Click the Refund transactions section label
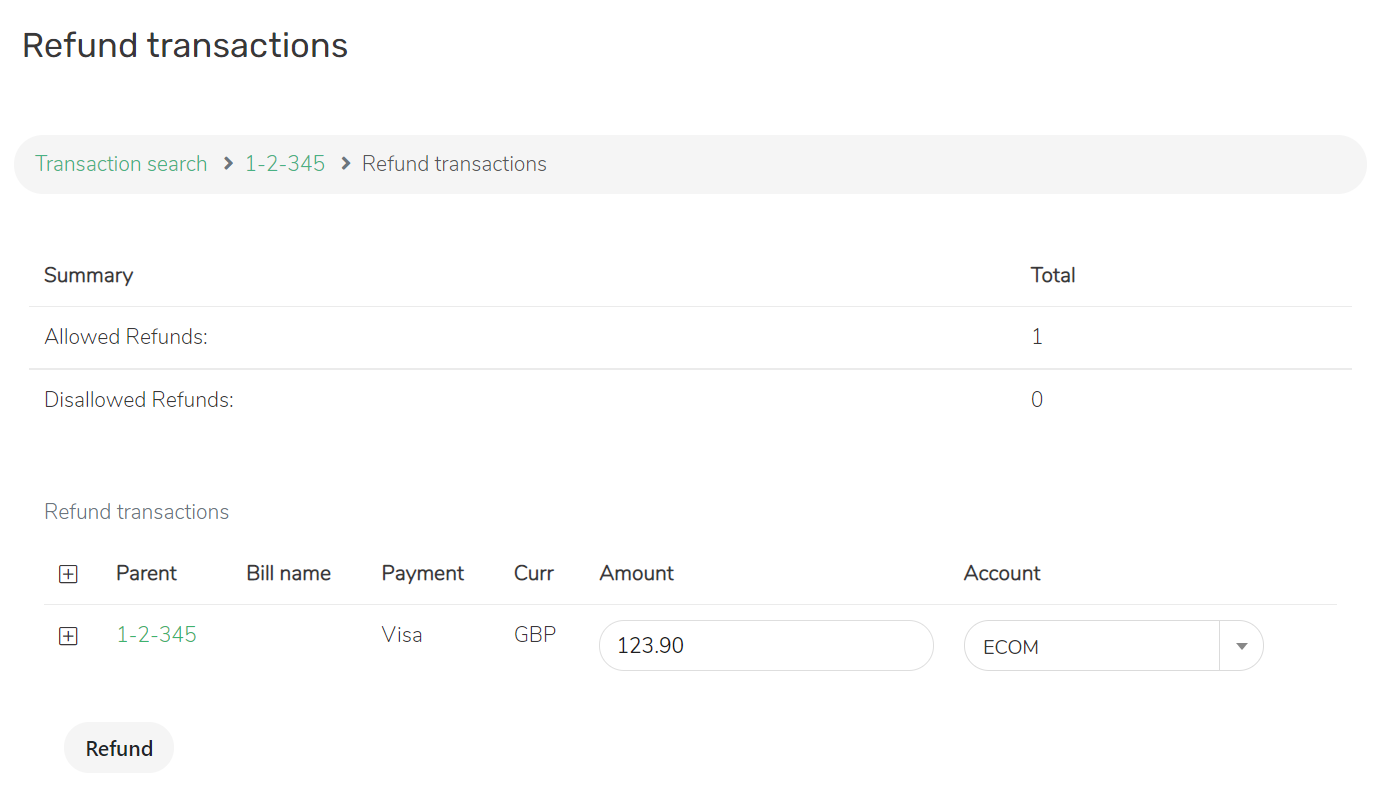 [x=137, y=511]
